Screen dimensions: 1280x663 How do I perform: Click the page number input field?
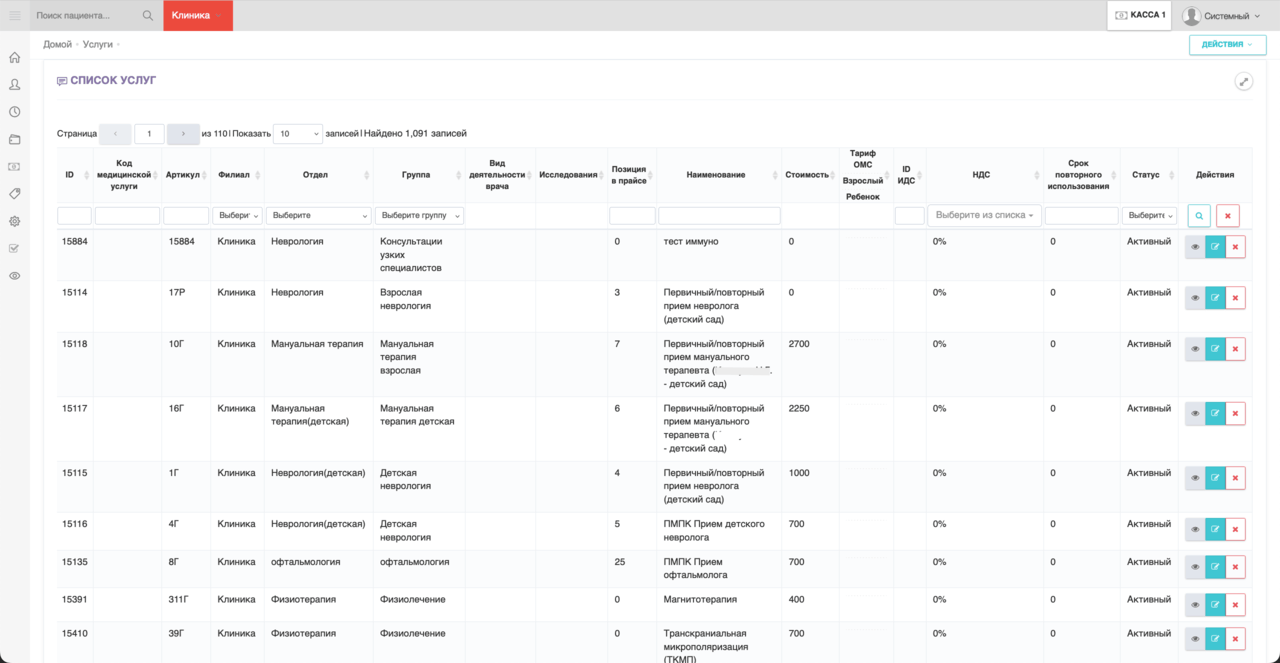point(149,134)
